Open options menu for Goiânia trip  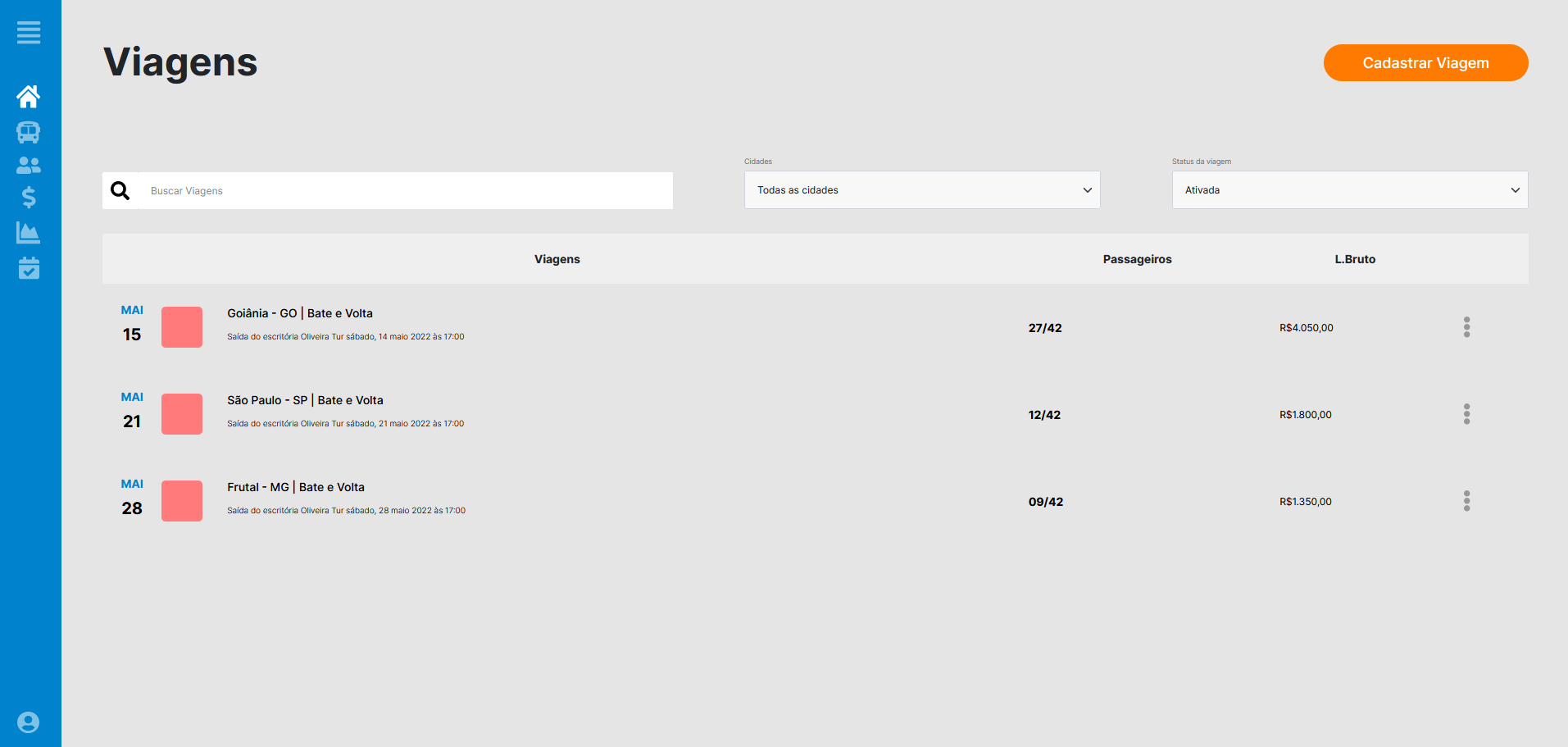point(1467,327)
